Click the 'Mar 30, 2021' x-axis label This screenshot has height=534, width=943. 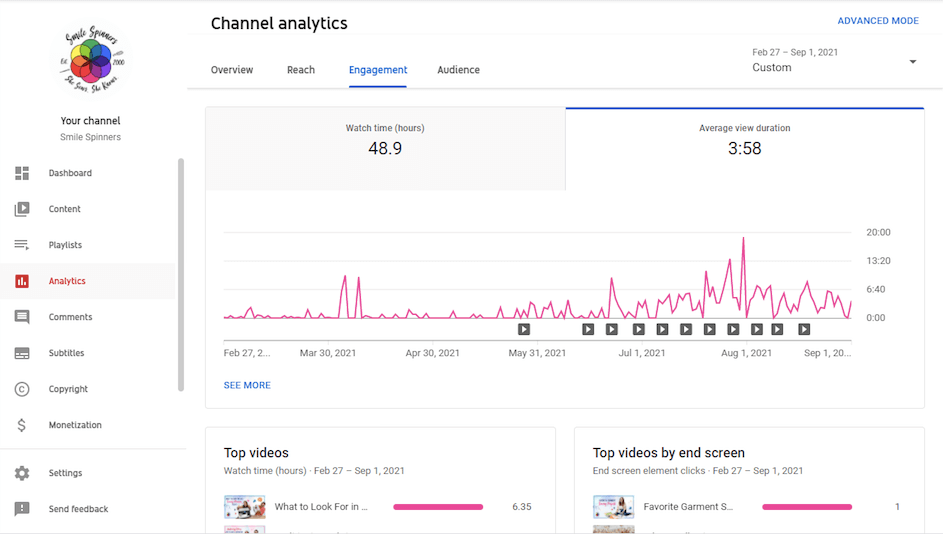point(328,353)
